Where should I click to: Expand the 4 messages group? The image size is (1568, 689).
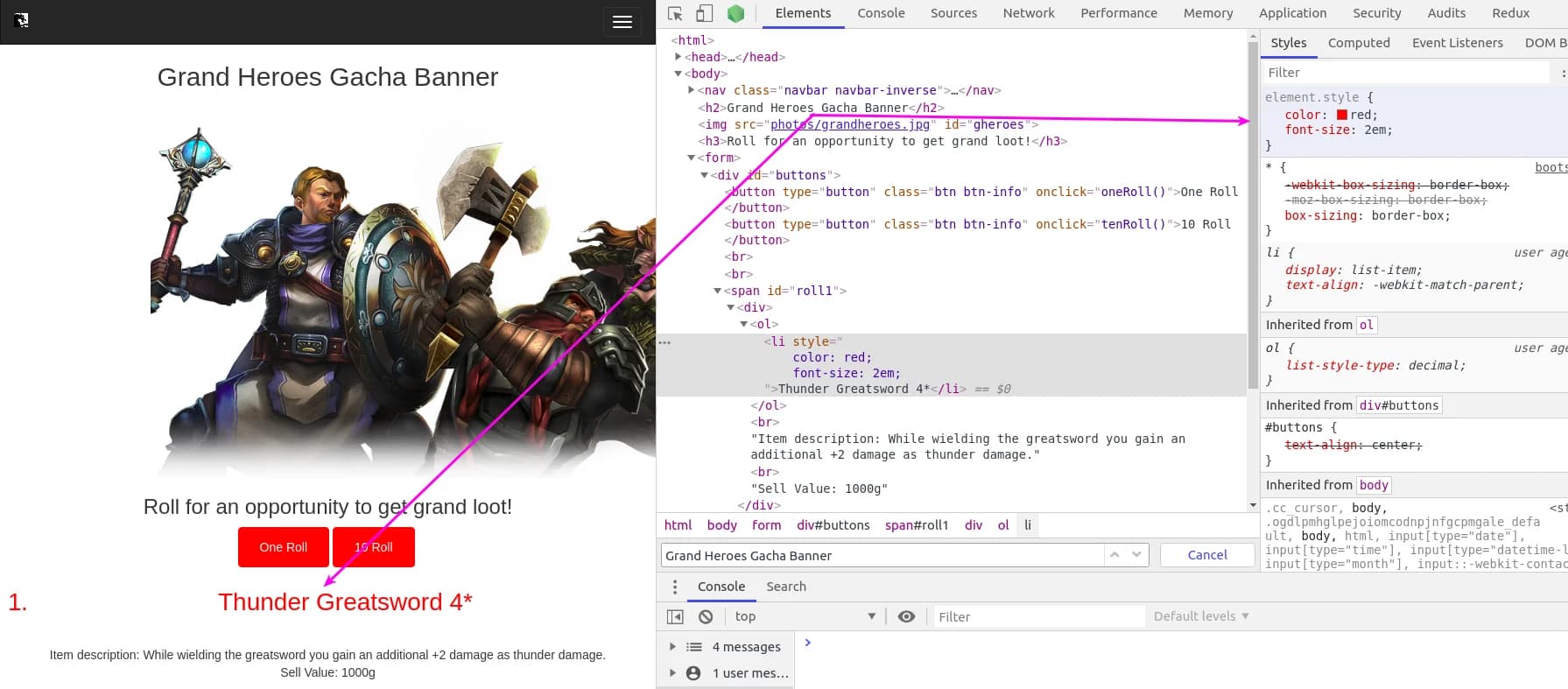[672, 647]
